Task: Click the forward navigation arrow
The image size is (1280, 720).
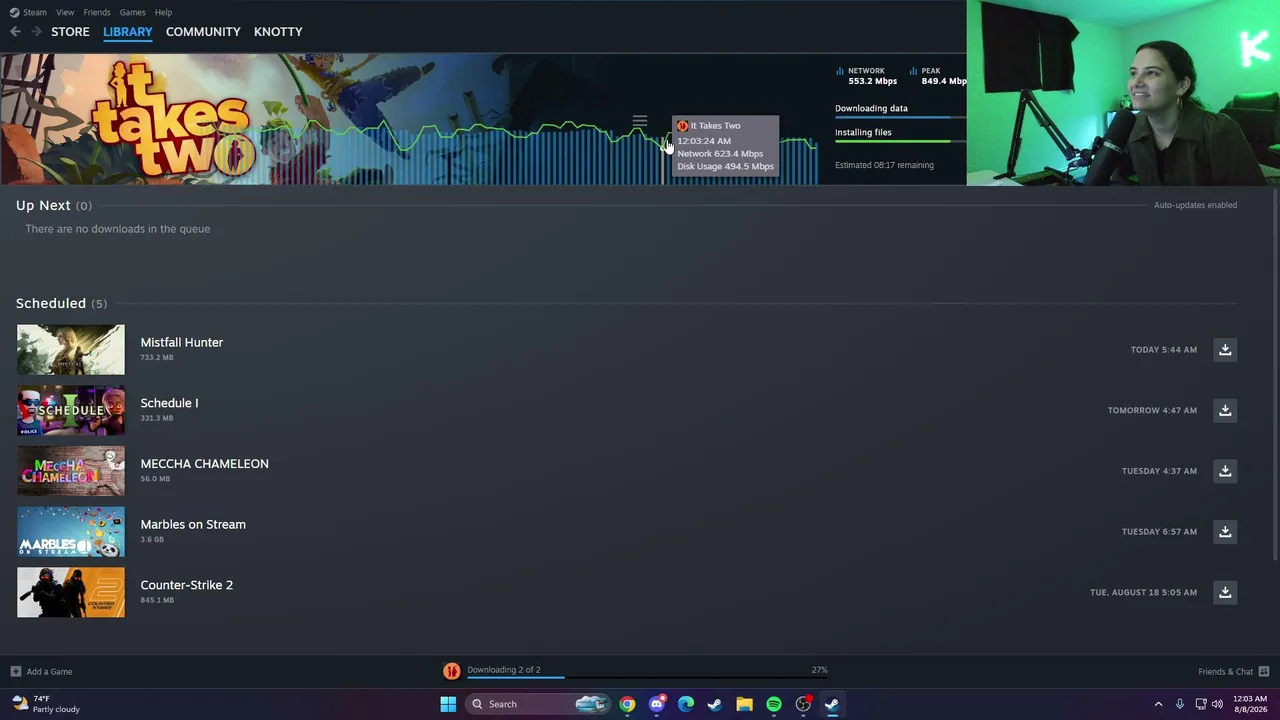Action: pos(37,32)
